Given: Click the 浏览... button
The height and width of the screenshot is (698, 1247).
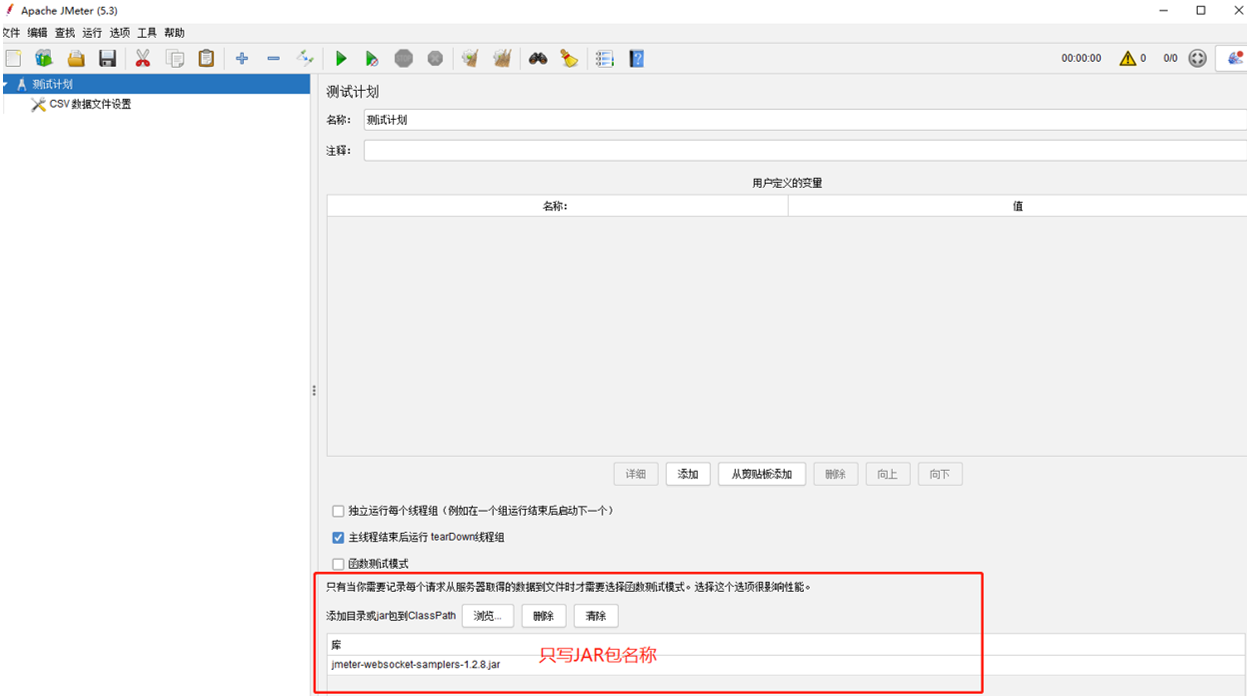Looking at the screenshot, I should click(488, 616).
